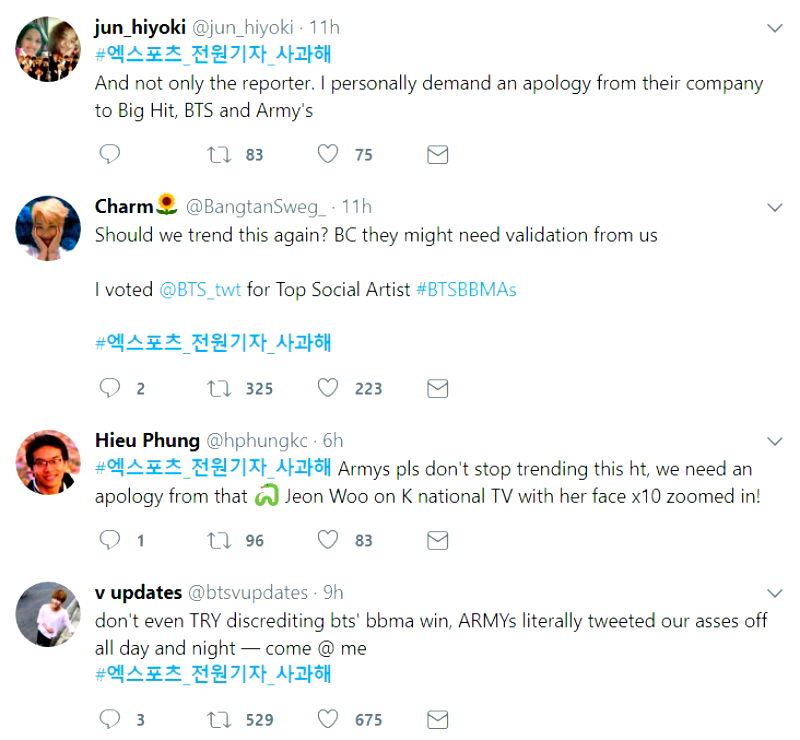Send jun_hiyoki's tweet via direct message

(x=437, y=155)
